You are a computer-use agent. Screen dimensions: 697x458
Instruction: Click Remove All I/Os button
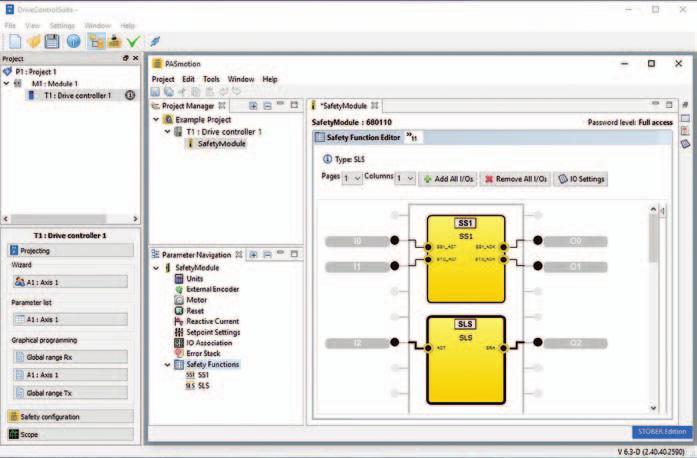(515, 179)
